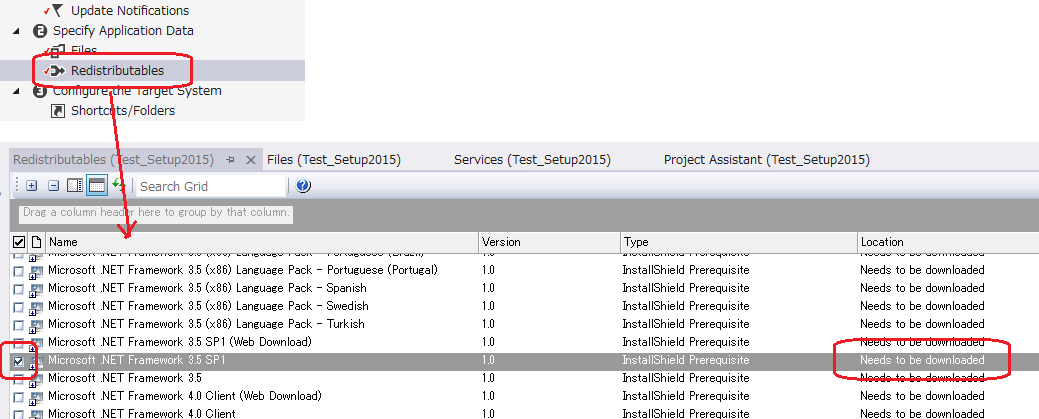Expand all groups in grid toolbar

[x=31, y=186]
